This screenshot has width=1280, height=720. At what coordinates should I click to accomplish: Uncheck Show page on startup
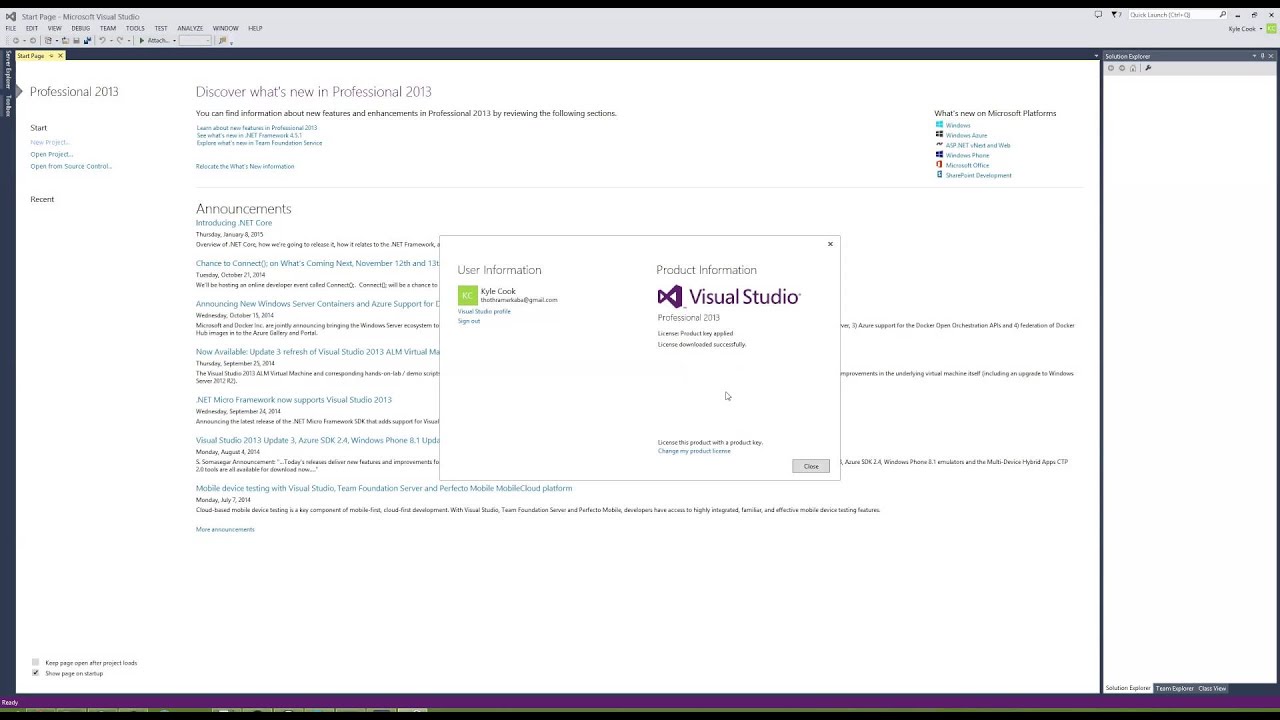35,673
